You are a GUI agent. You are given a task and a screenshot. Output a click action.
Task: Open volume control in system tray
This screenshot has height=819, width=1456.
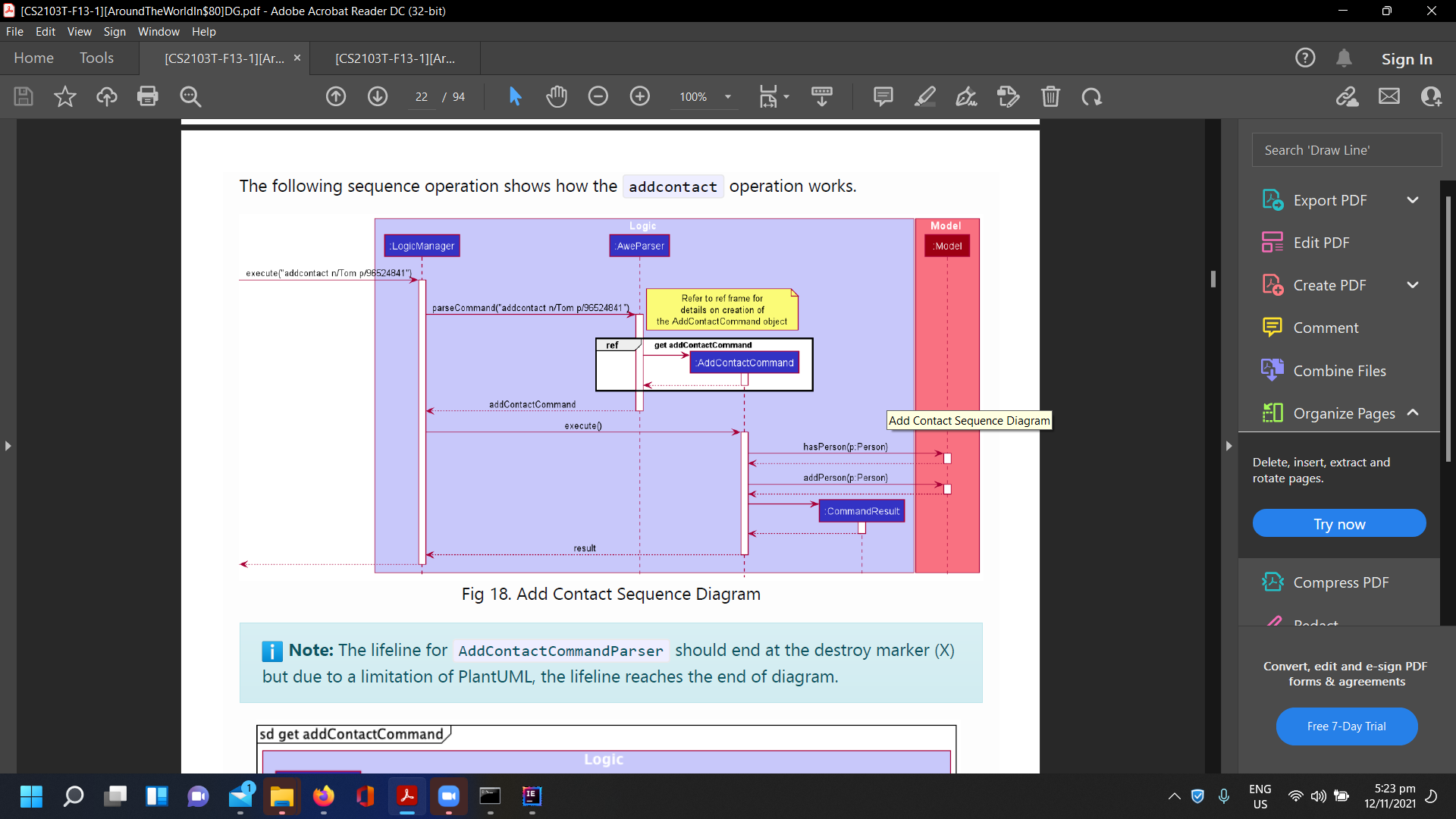pyautogui.click(x=1319, y=796)
